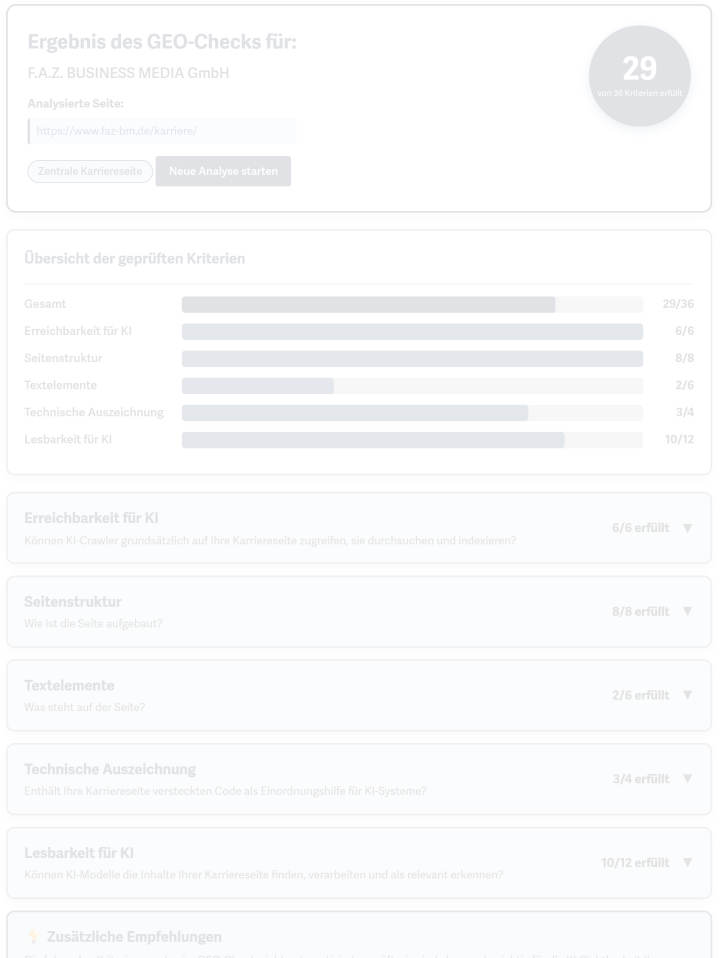Click the 3/4 erfüllt status label
The height and width of the screenshot is (958, 720).
coord(640,778)
